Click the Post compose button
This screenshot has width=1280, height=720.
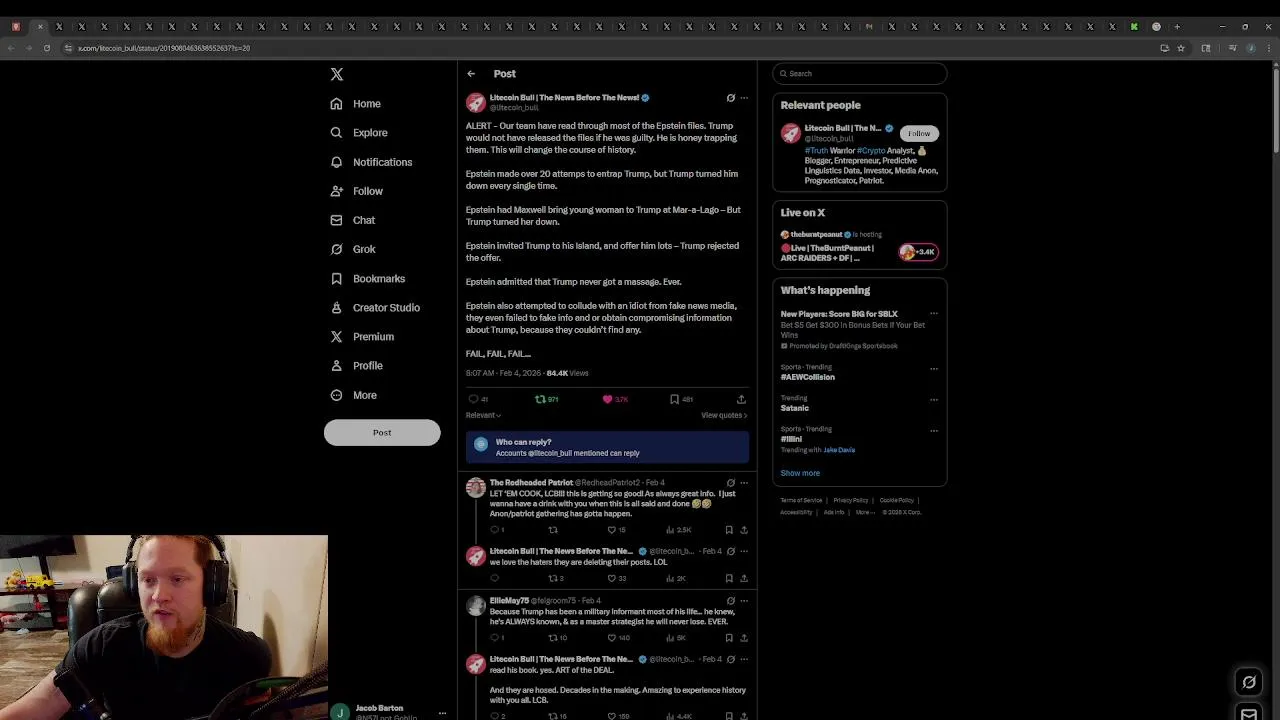coord(382,432)
